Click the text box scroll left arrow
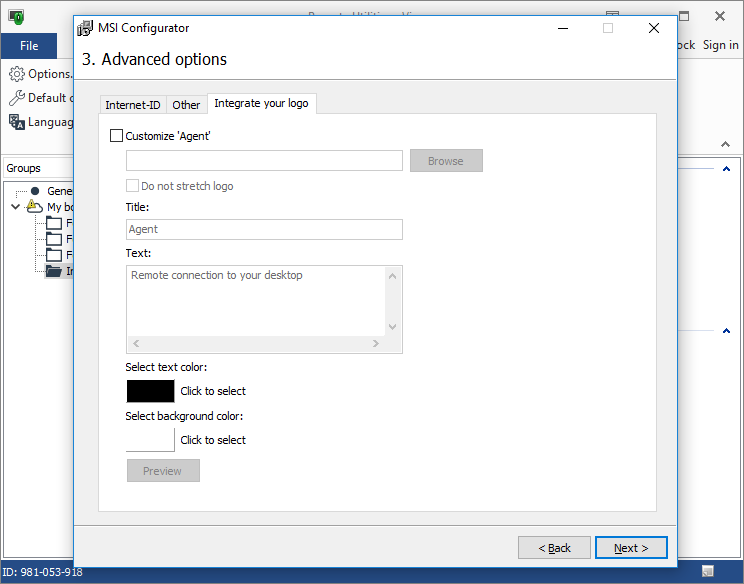This screenshot has width=744, height=584. click(x=136, y=343)
